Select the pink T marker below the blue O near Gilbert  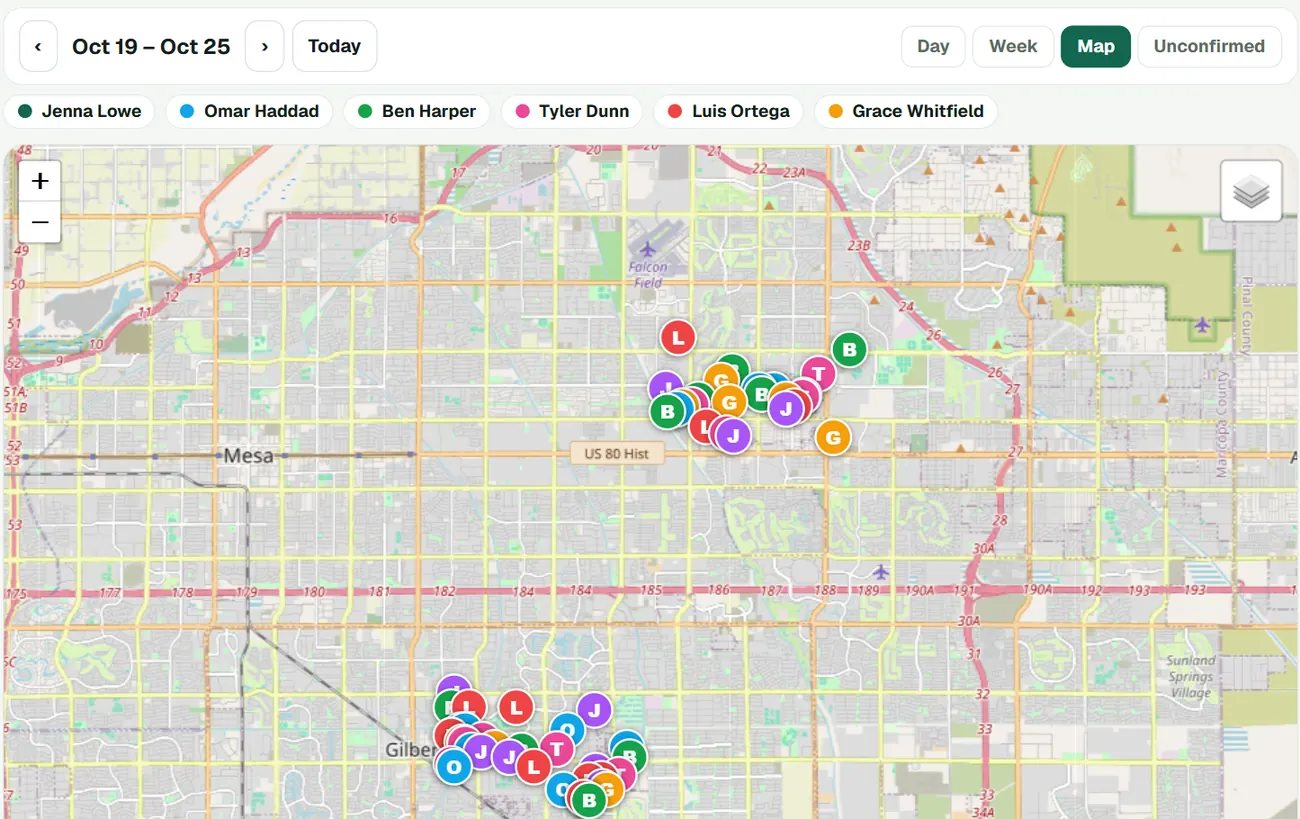point(556,749)
